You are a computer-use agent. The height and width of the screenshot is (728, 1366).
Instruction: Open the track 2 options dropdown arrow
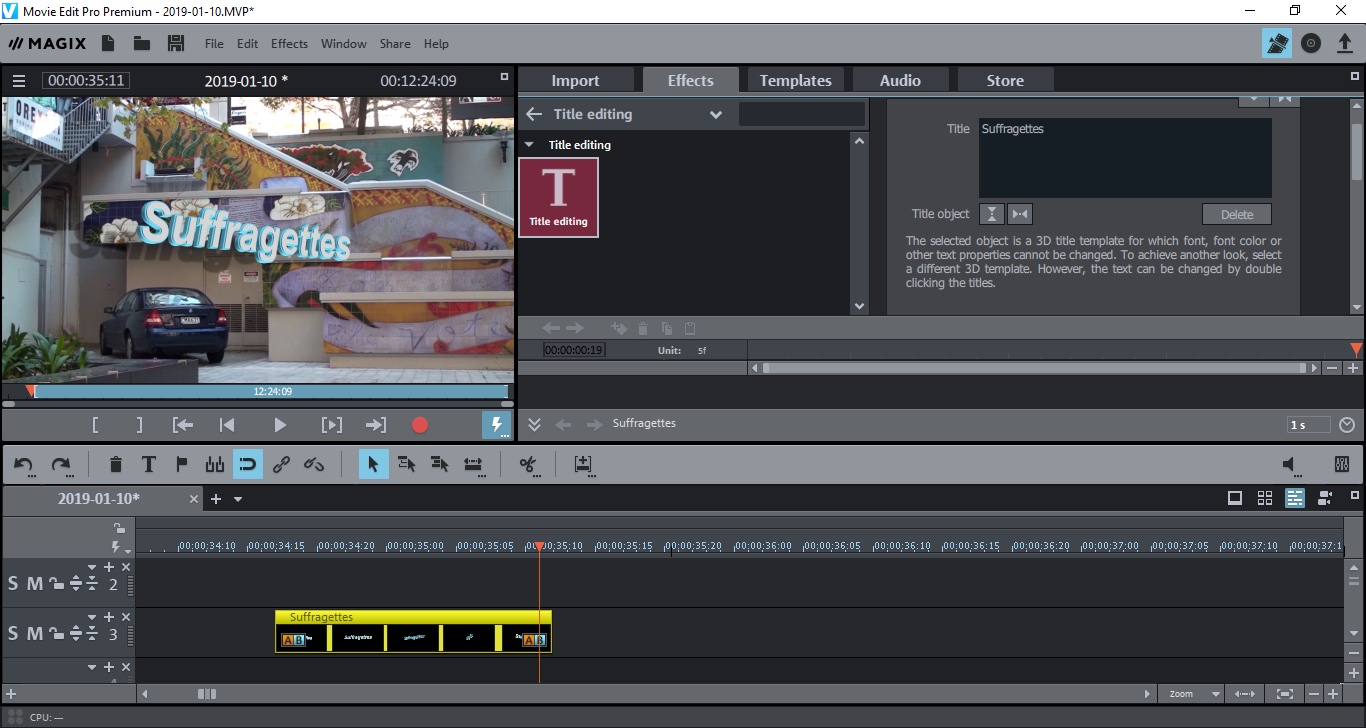point(92,567)
